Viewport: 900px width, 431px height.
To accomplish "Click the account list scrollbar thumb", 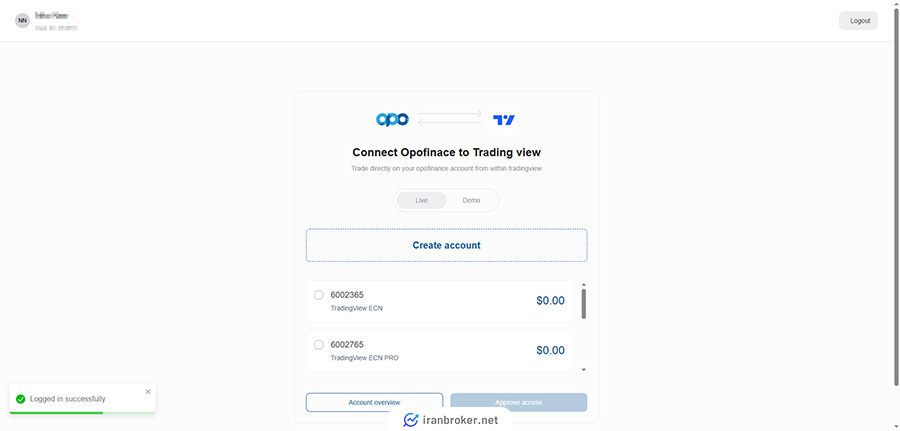I will [x=583, y=303].
